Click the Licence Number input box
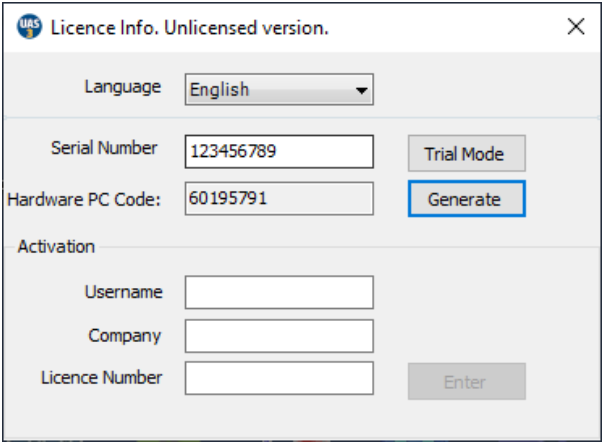This screenshot has height=444, width=604. tap(279, 379)
